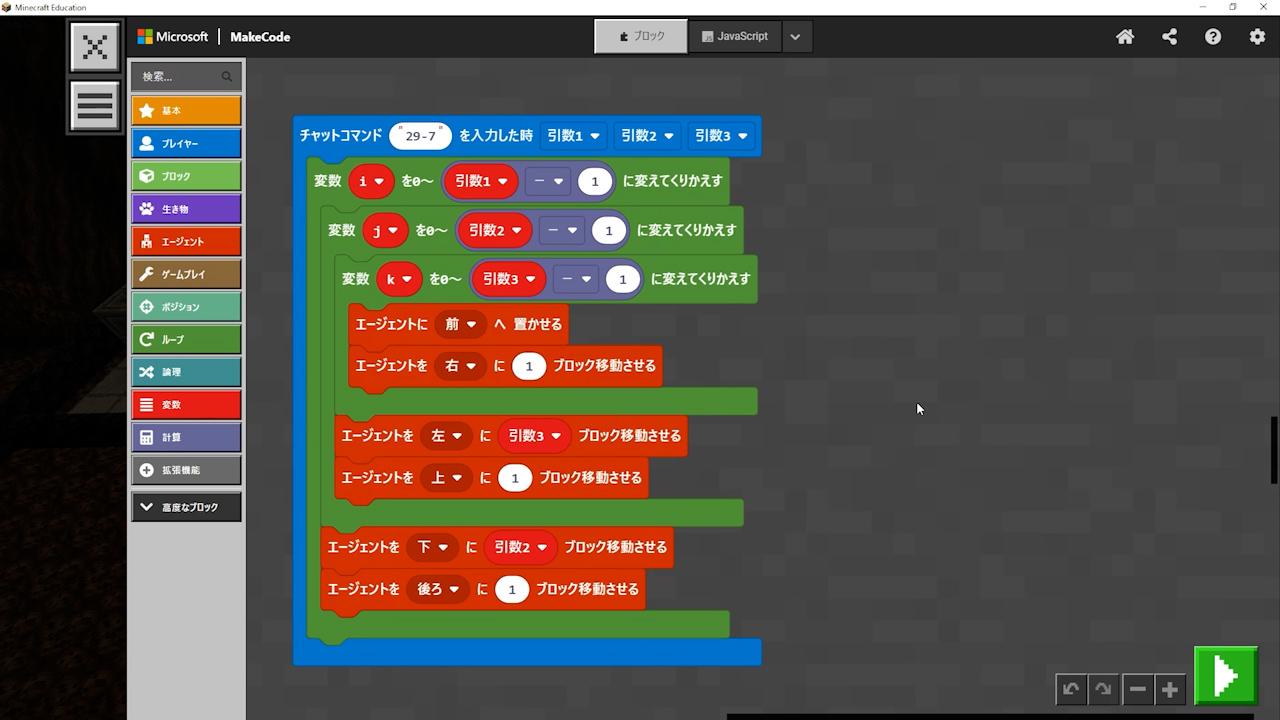Expand the 高度なブロック section
The width and height of the screenshot is (1280, 720).
(x=186, y=507)
